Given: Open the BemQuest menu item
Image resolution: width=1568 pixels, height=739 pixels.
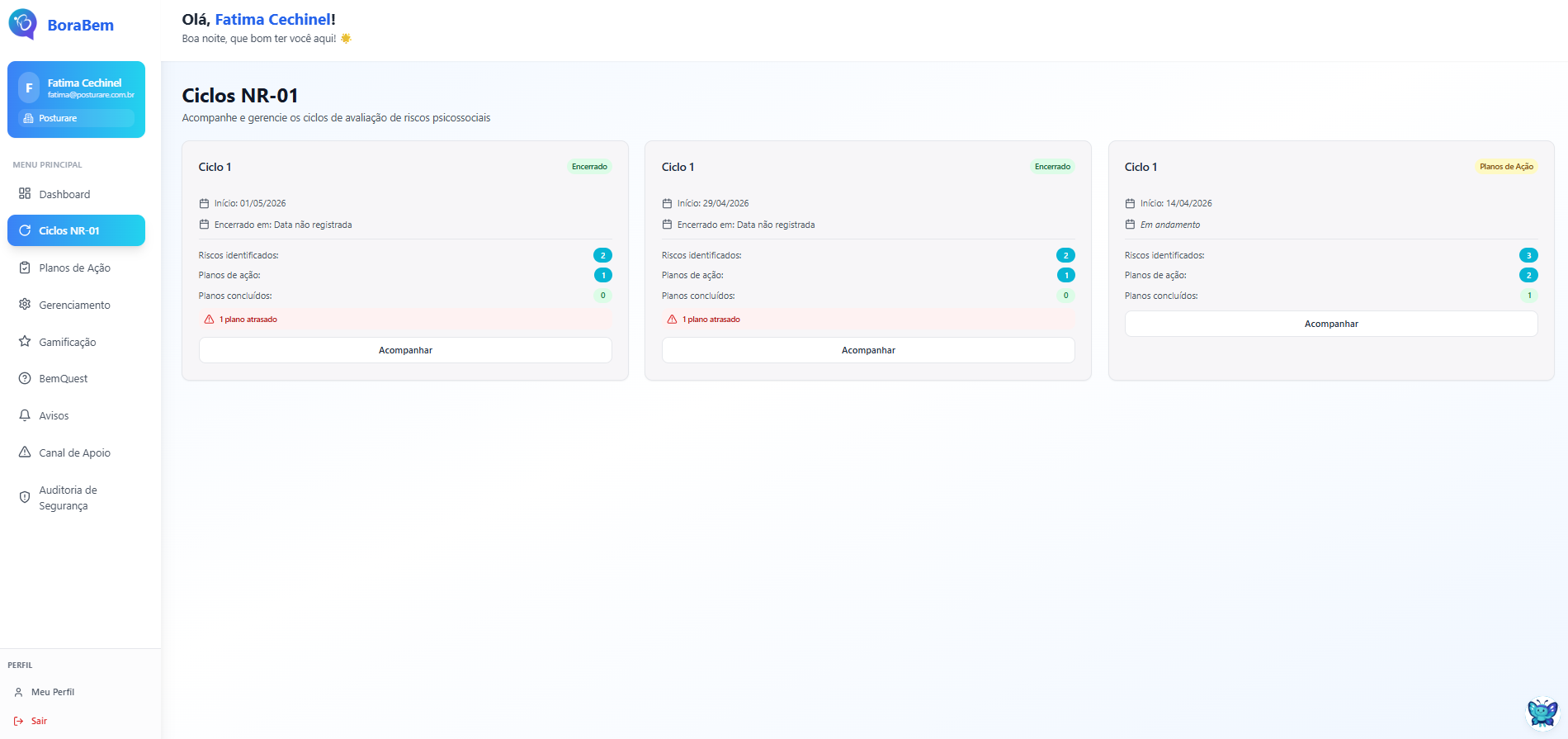Looking at the screenshot, I should (76, 378).
